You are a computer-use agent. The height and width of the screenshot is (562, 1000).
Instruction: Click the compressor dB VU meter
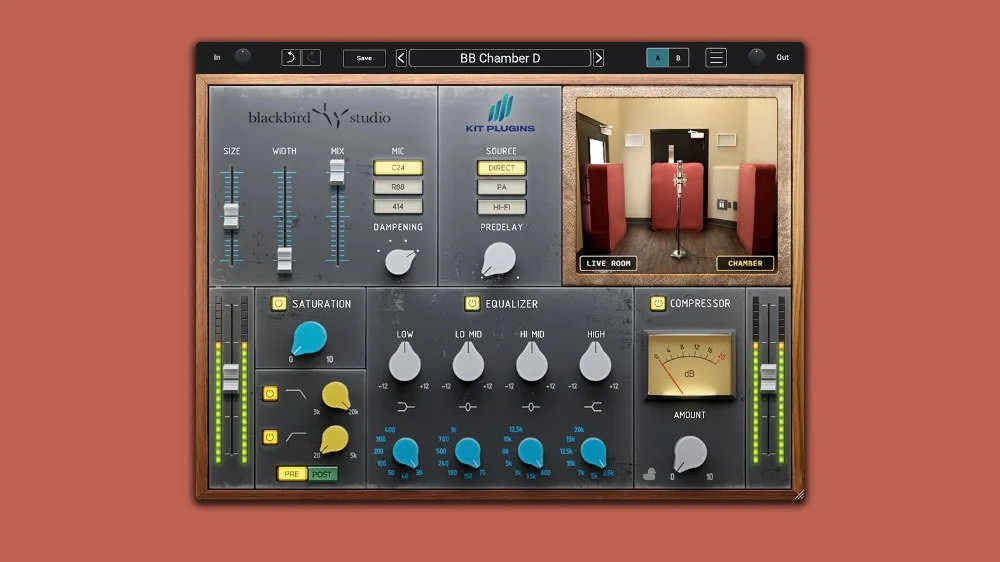[689, 366]
